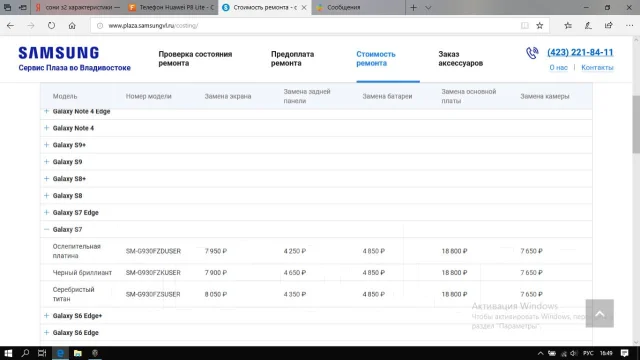Click the 7 950 ₽ screen price
Screen dimensions: 640x360
(x=216, y=251)
